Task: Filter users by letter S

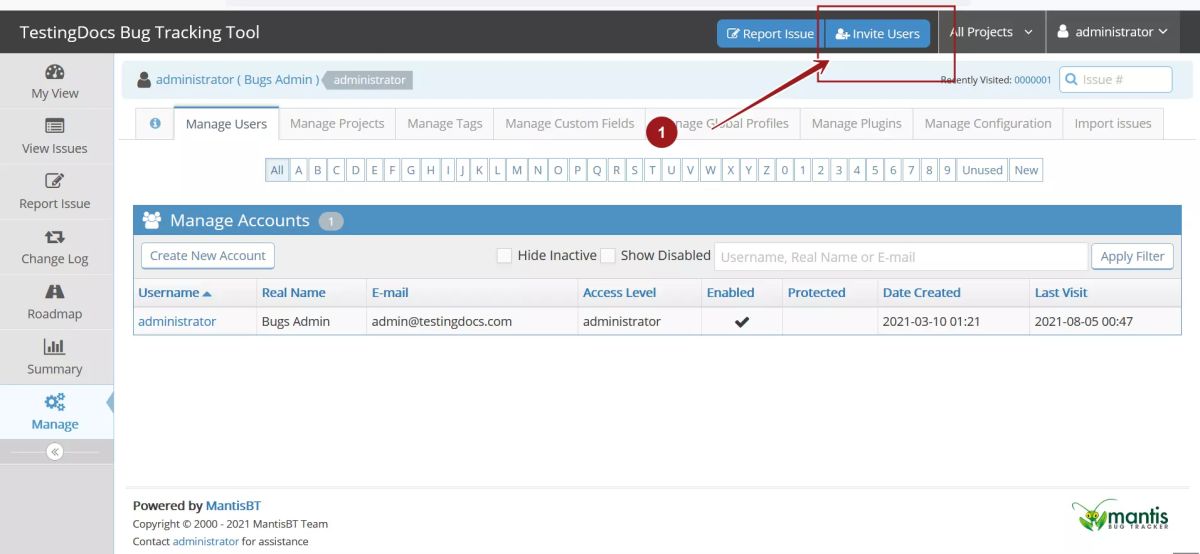Action: (634, 170)
